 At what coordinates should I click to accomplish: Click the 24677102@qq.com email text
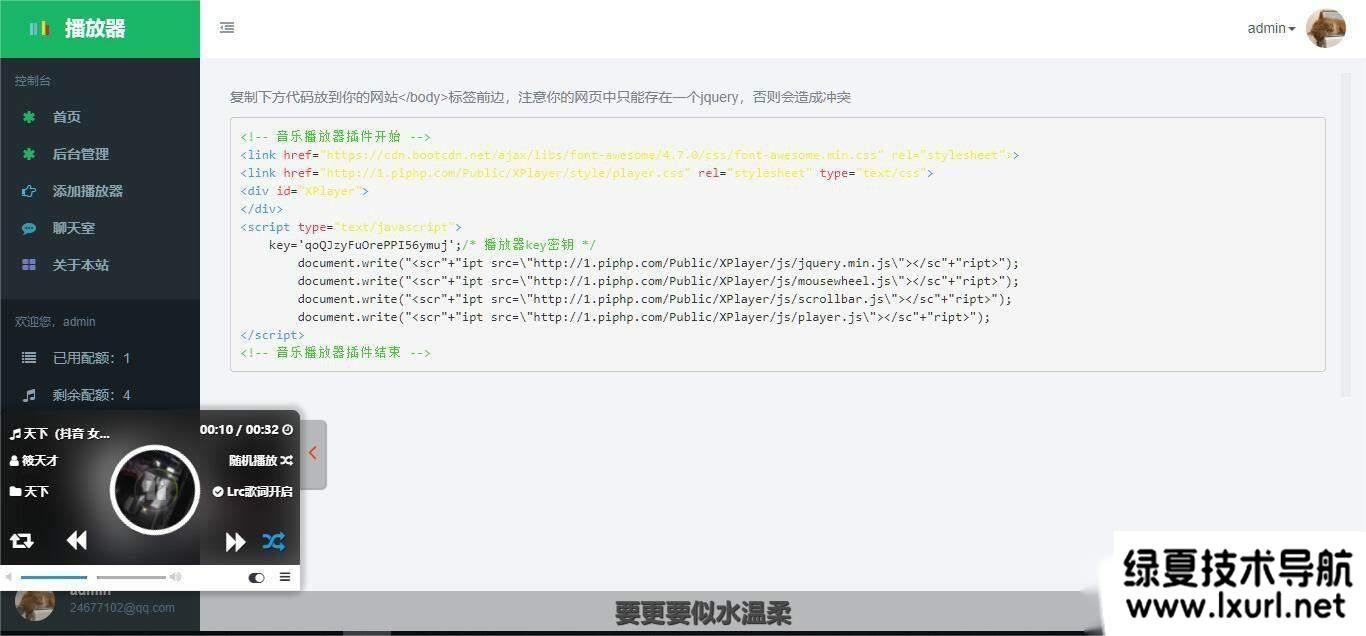122,608
